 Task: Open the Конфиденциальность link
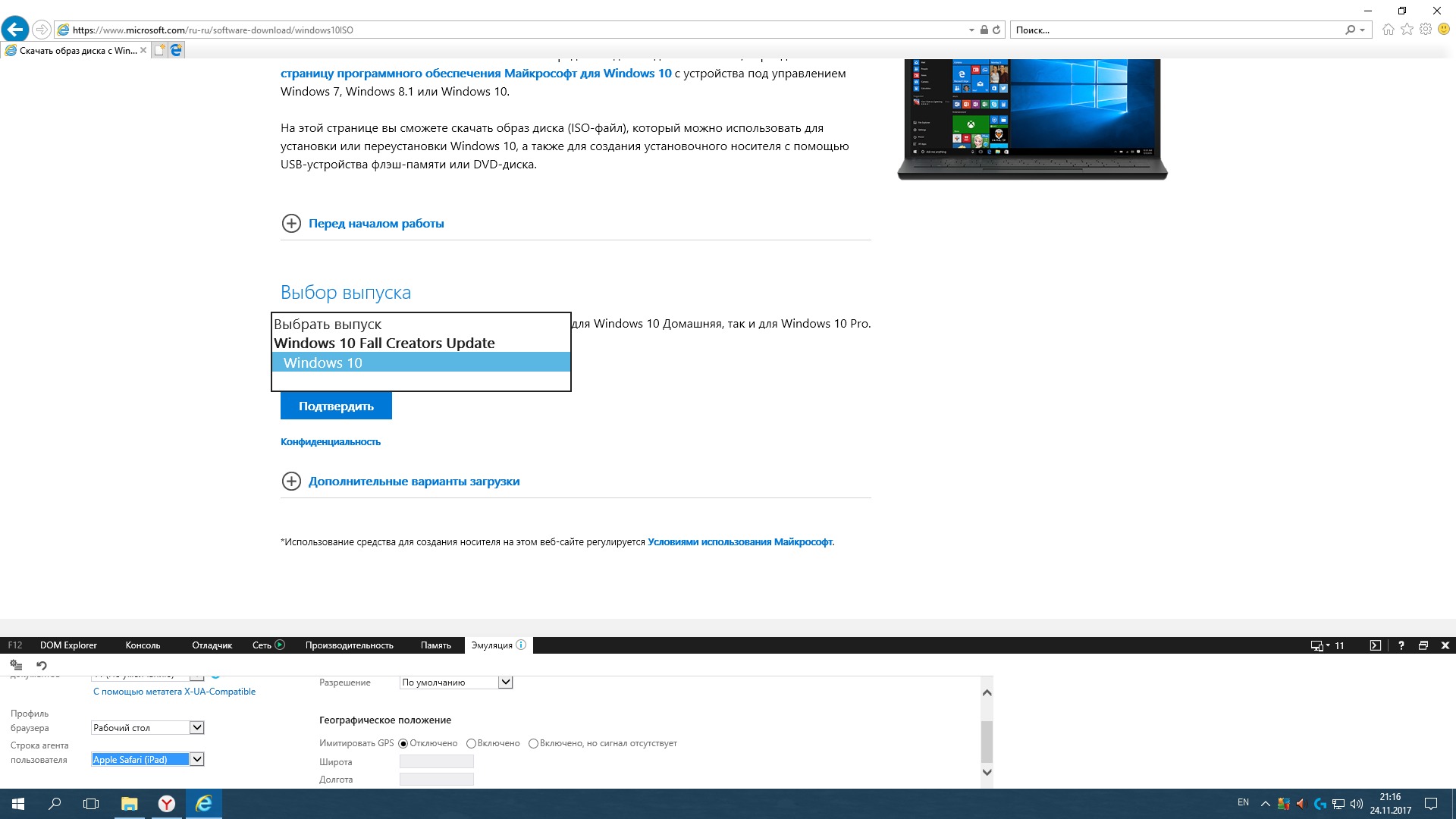pos(331,441)
